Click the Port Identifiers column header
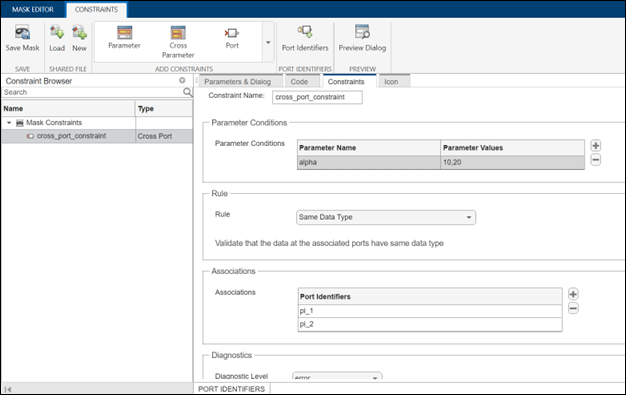626x395 pixels. tap(430, 297)
